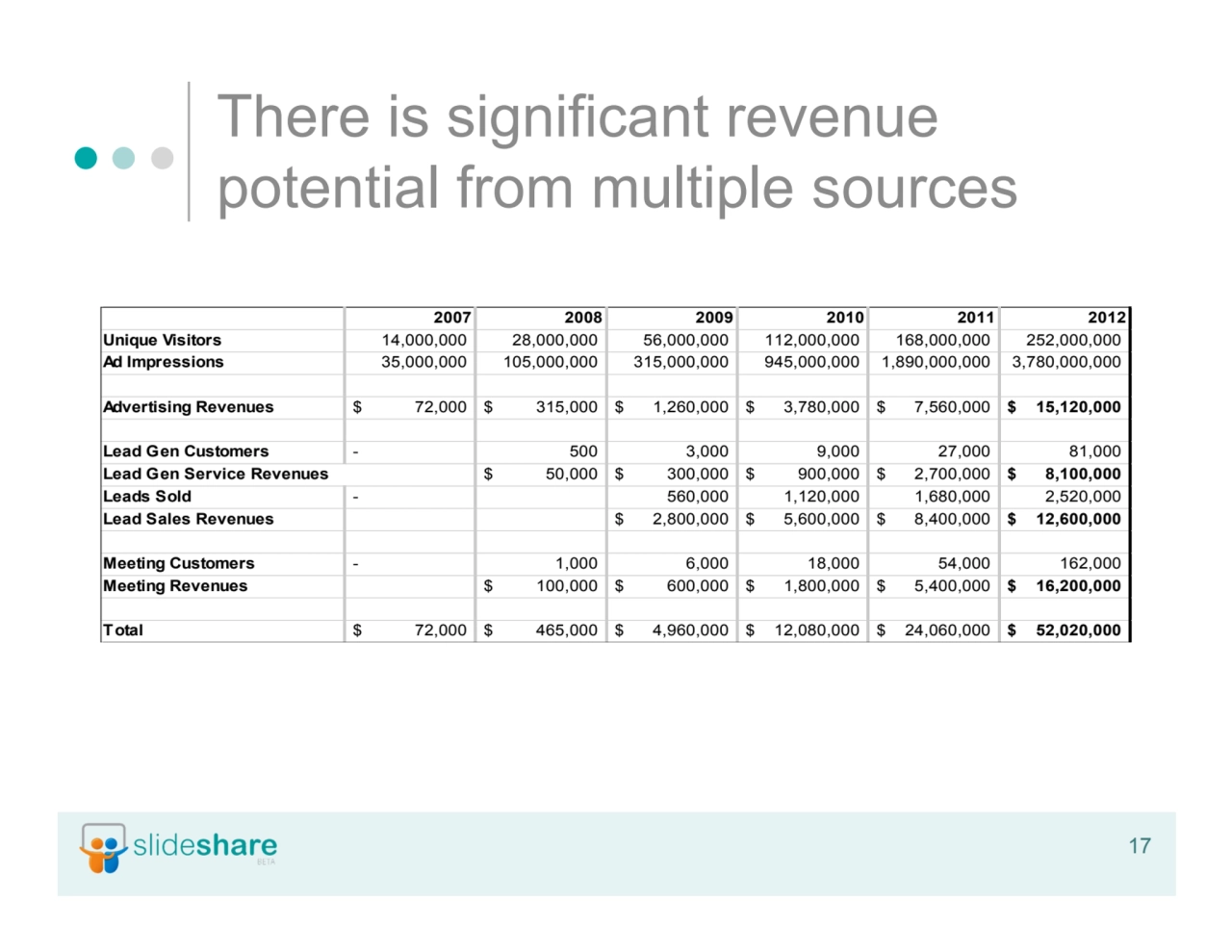Image resolution: width=1232 pixels, height=952 pixels.
Task: Click the 2011 column header
Action: [975, 318]
